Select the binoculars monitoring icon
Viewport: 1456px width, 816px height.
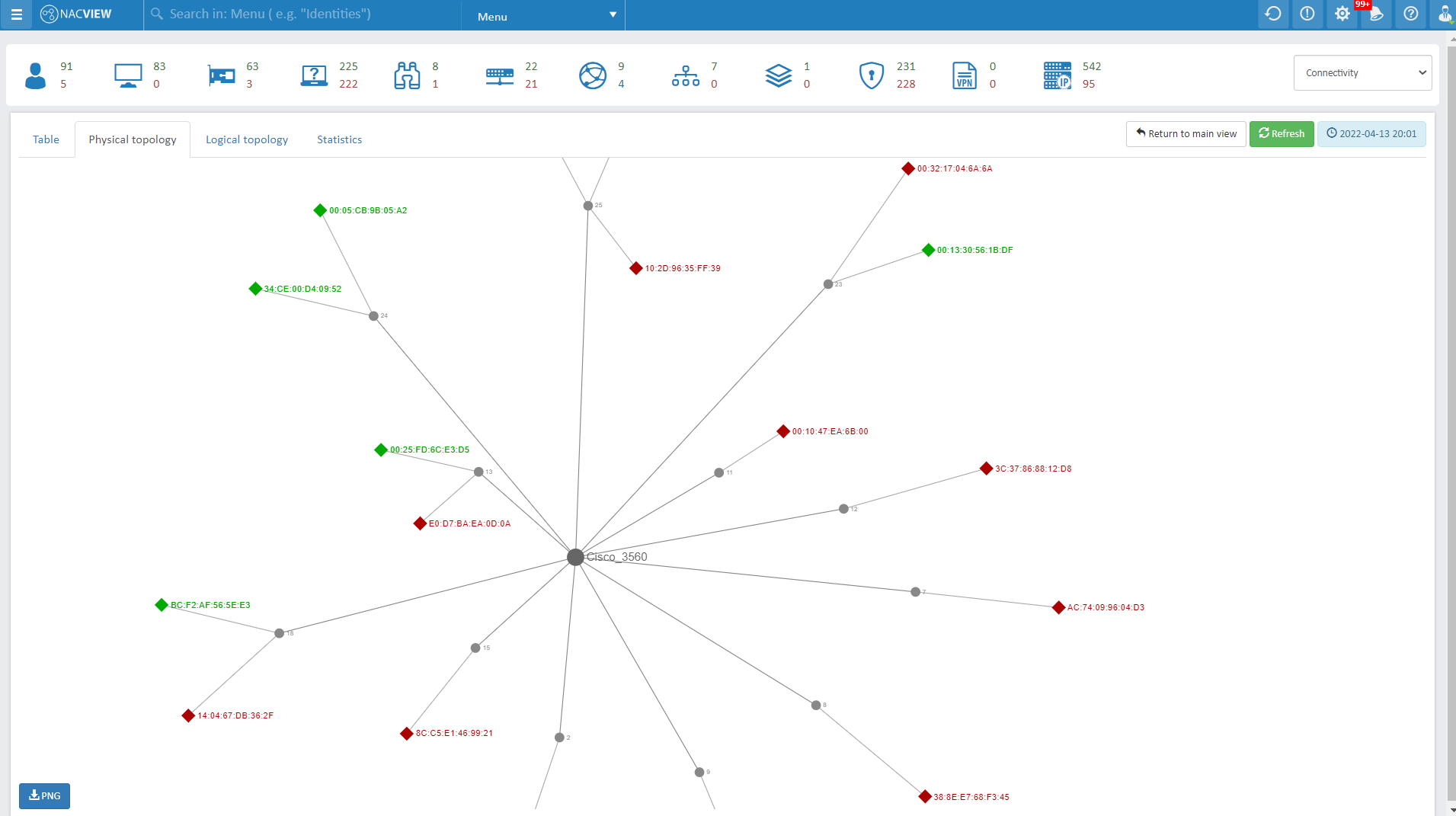pos(408,75)
